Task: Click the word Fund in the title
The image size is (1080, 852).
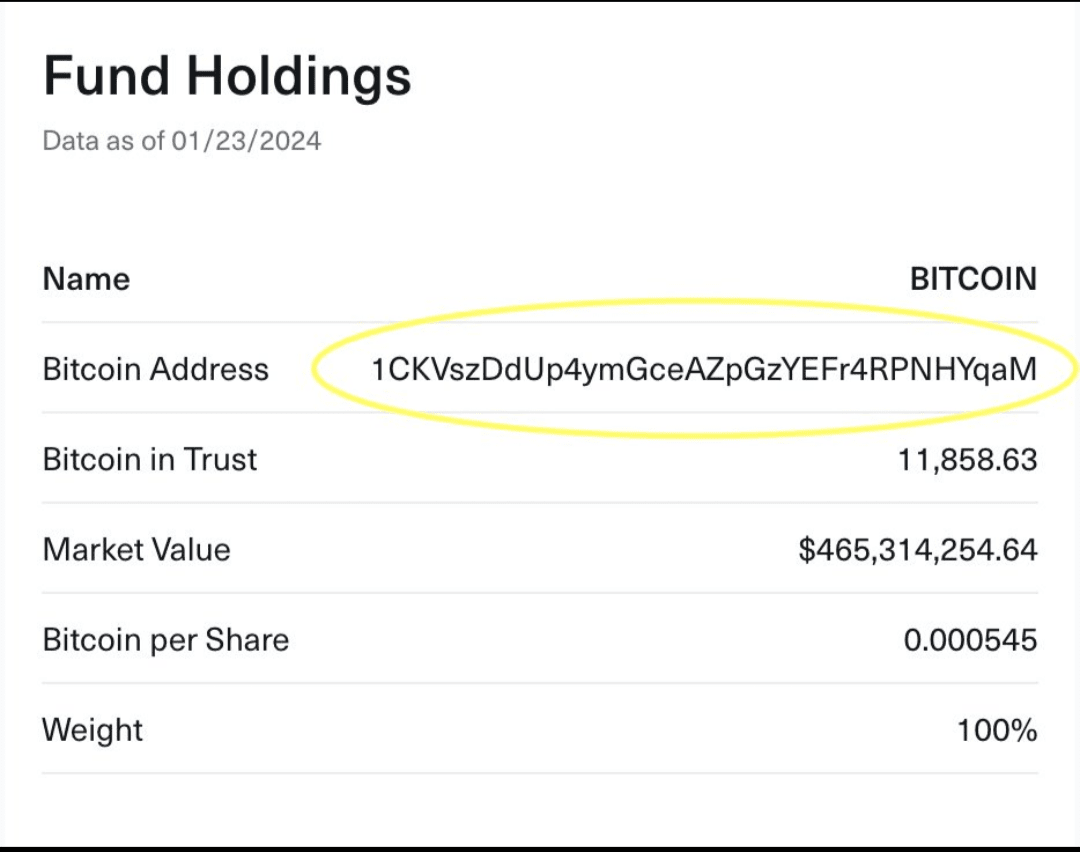Action: pos(106,76)
